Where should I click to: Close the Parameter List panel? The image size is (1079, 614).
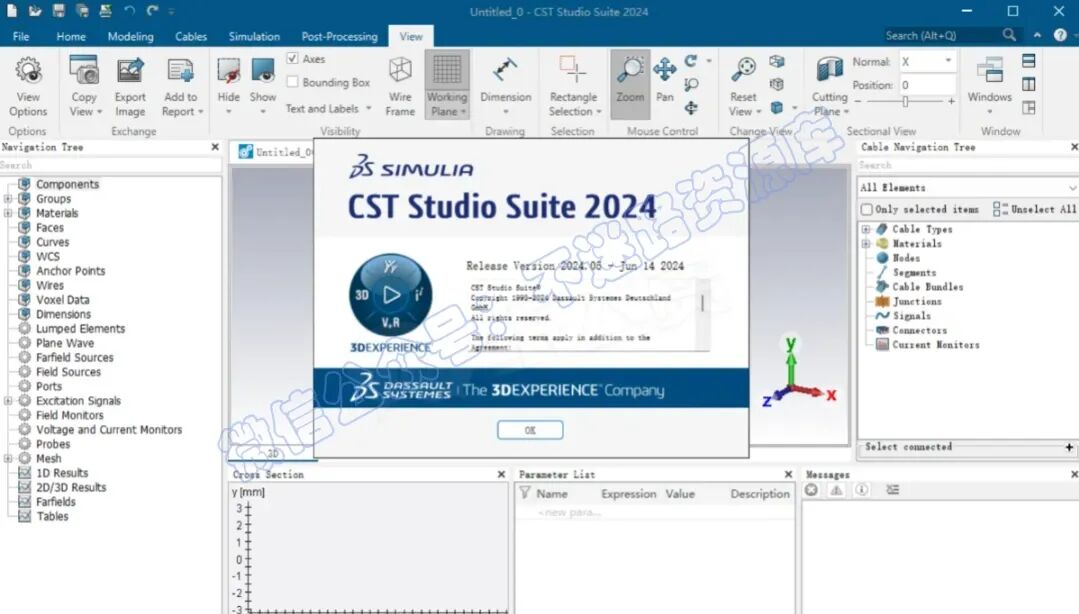click(x=788, y=474)
